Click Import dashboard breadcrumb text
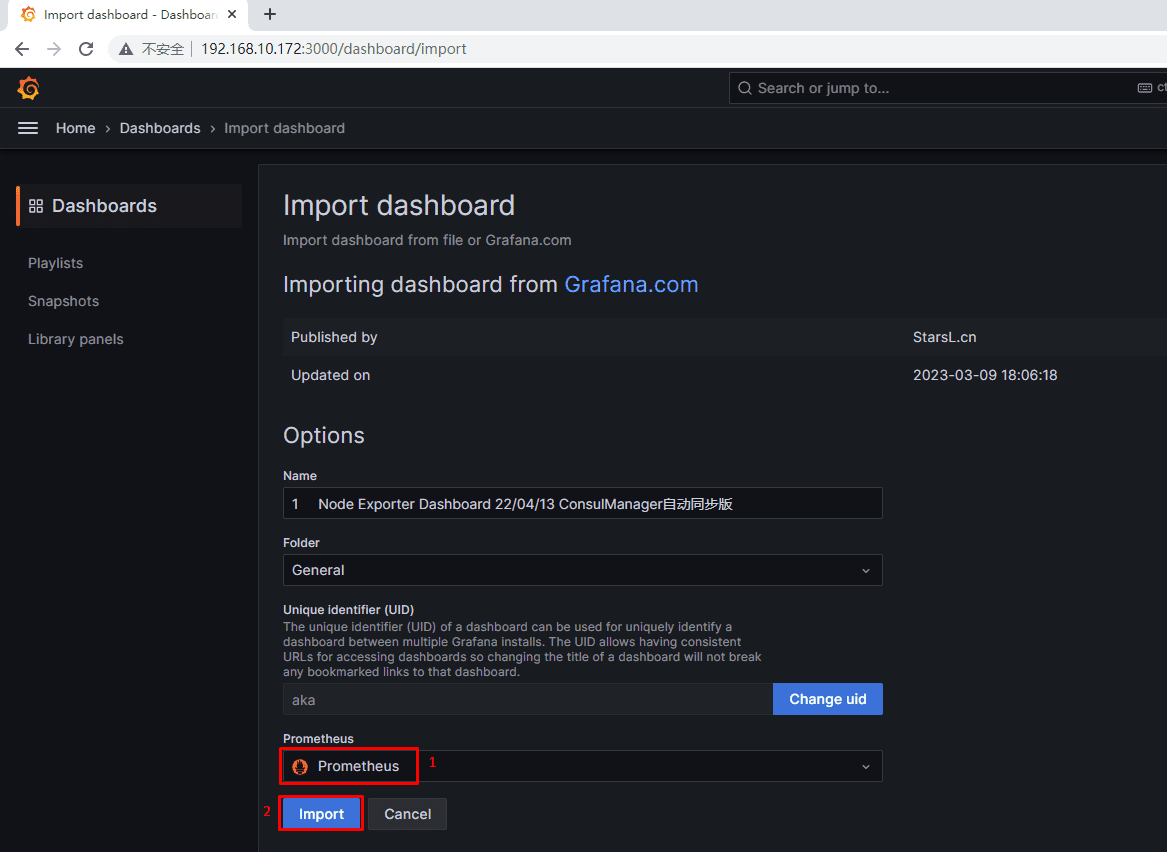Viewport: 1167px width, 852px height. (284, 128)
